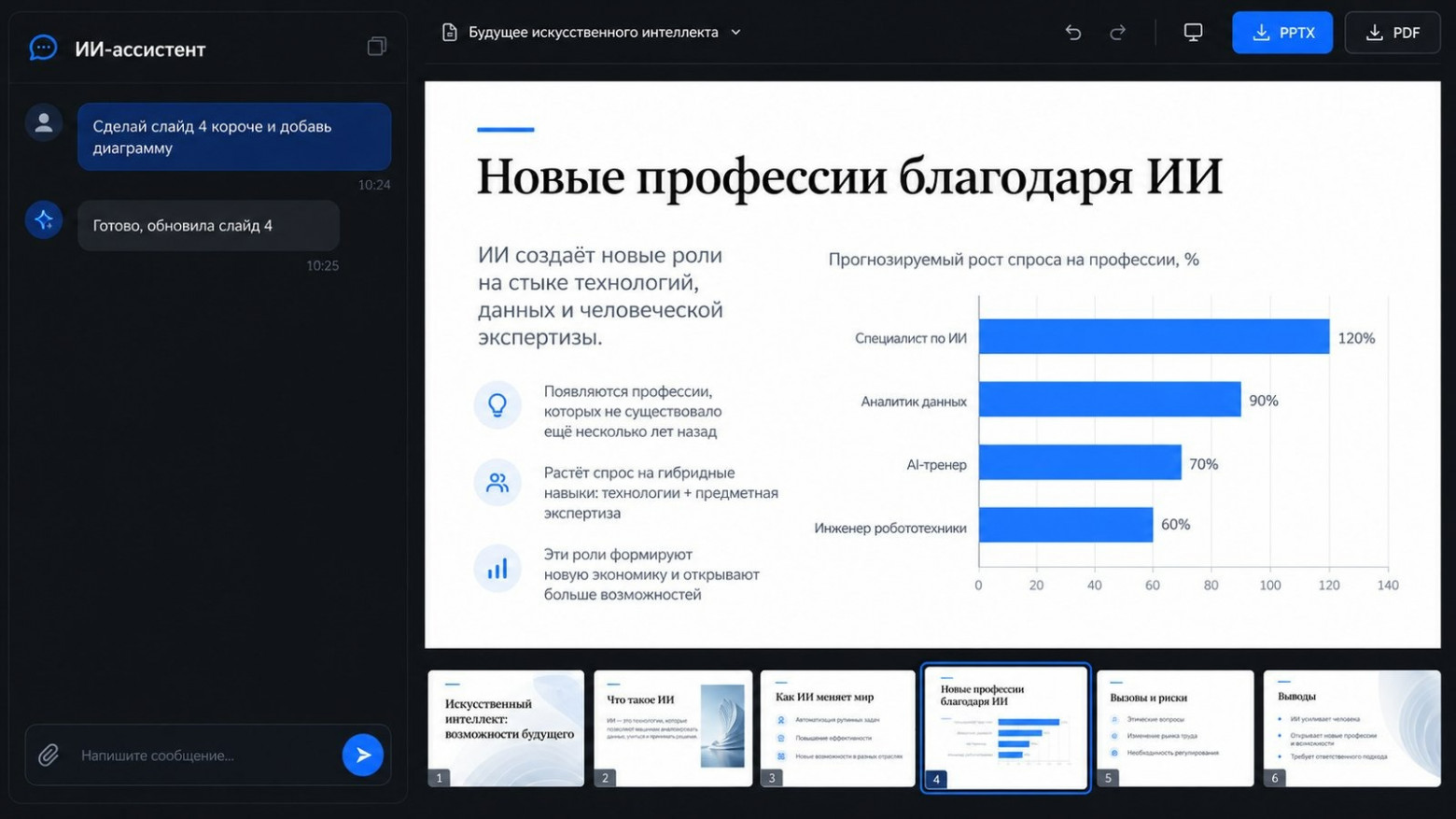
Task: Click the 'ИИ-ассистент' panel title
Action: point(140,49)
